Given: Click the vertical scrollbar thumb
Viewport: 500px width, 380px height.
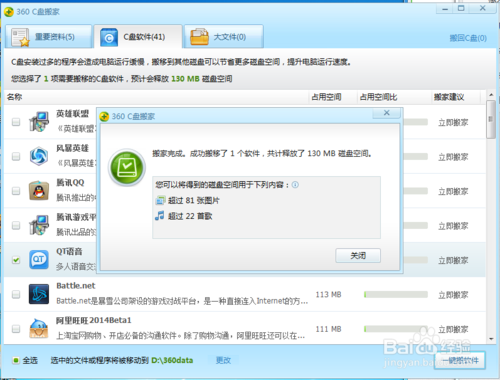Looking at the screenshot, I should pyautogui.click(x=491, y=119).
